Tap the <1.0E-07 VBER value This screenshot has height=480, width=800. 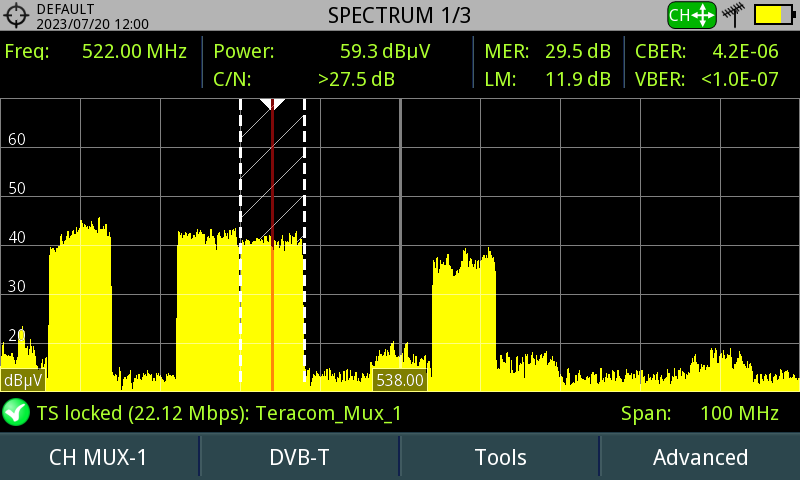click(739, 80)
